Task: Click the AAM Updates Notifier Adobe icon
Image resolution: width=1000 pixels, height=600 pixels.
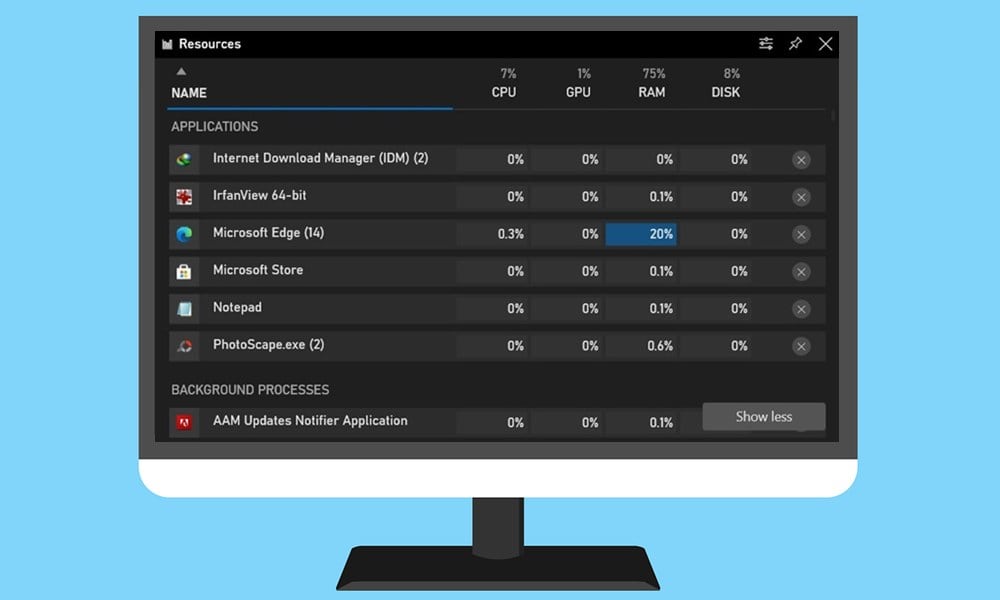Action: coord(184,422)
